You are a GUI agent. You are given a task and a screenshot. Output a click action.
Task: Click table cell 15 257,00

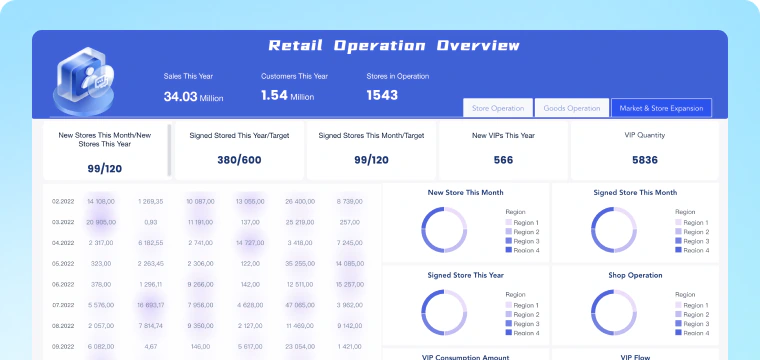click(x=349, y=284)
